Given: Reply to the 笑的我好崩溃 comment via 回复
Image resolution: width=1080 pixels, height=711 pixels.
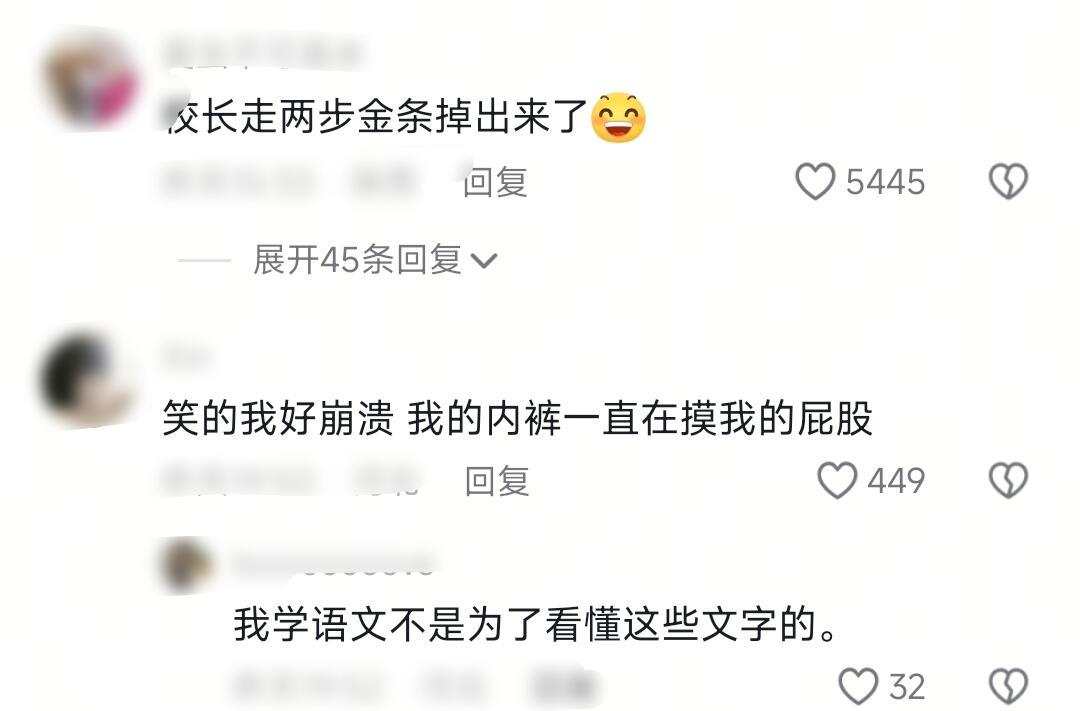Looking at the screenshot, I should pos(497,481).
